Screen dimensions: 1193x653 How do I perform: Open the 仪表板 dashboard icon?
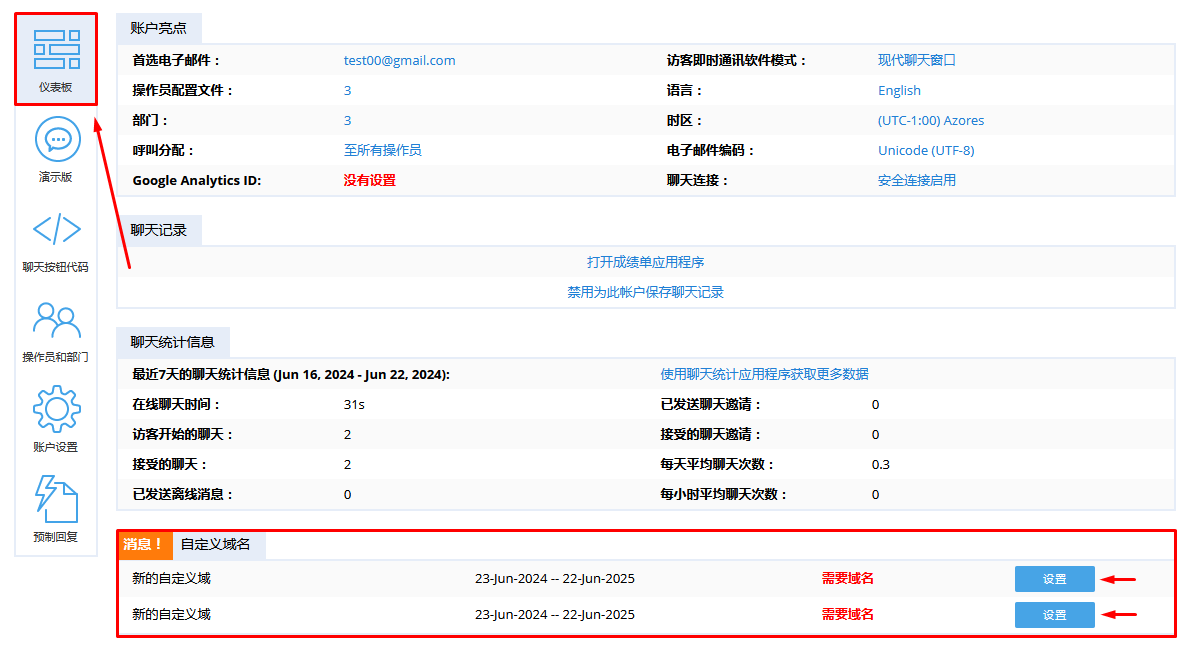[56, 58]
